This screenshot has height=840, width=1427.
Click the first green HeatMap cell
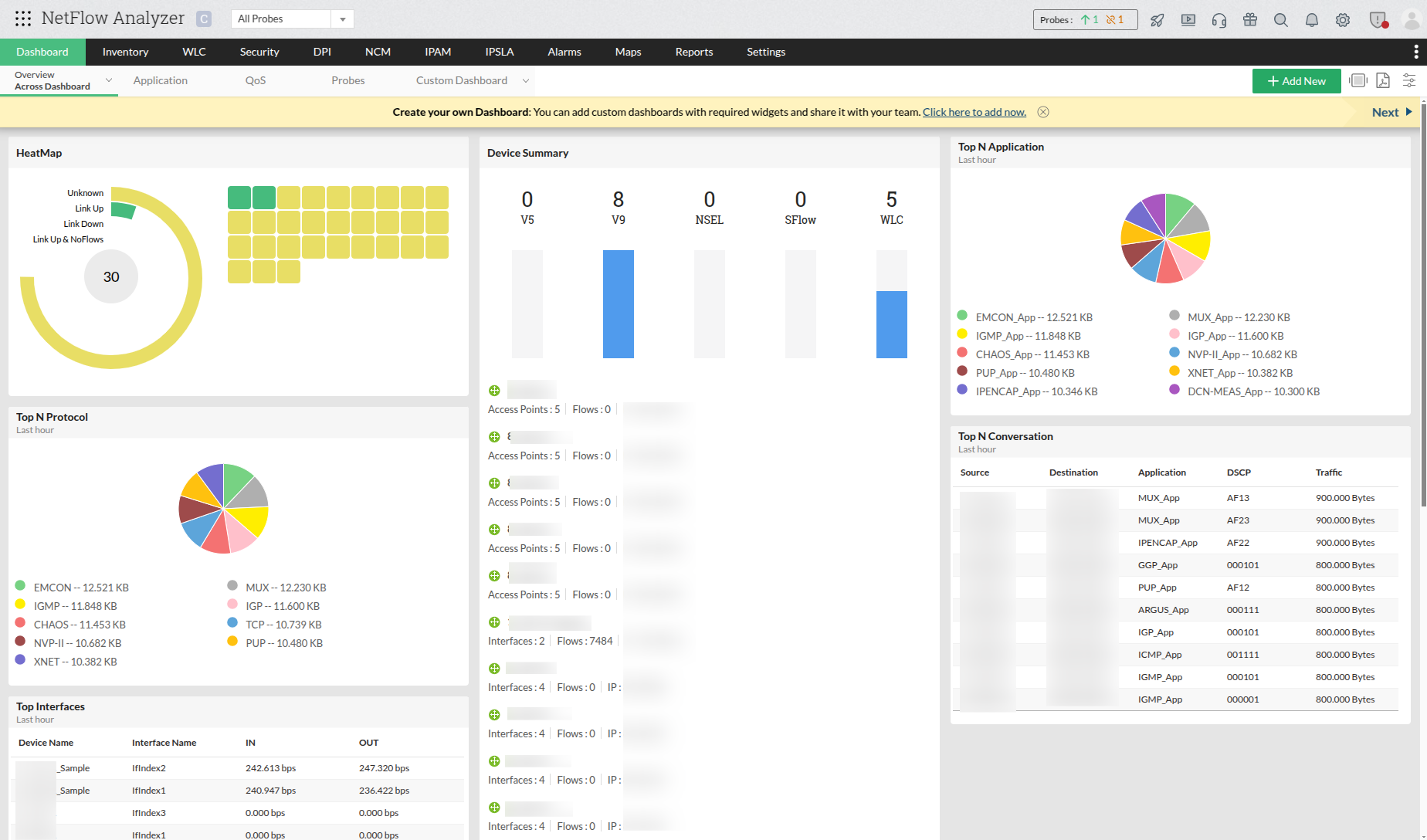click(239, 198)
